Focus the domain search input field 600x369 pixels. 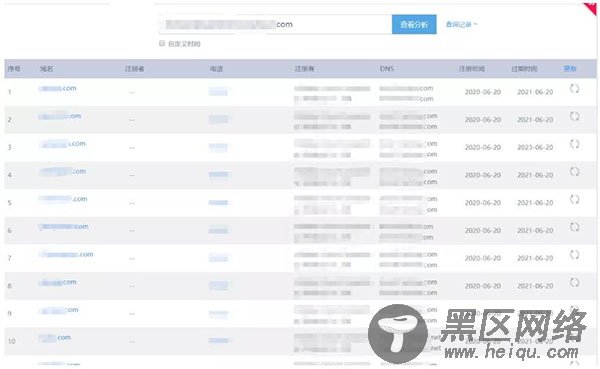[x=276, y=24]
